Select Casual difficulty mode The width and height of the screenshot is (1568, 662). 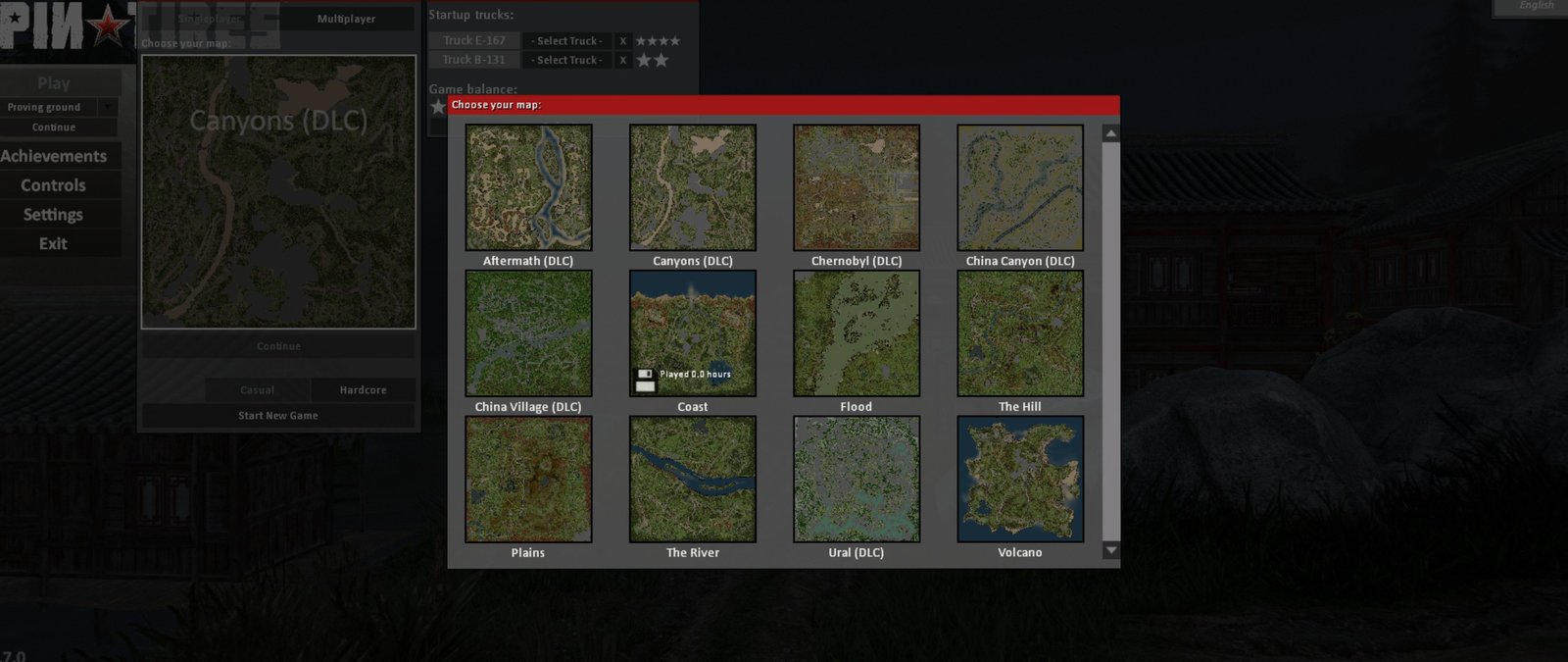pyautogui.click(x=258, y=390)
